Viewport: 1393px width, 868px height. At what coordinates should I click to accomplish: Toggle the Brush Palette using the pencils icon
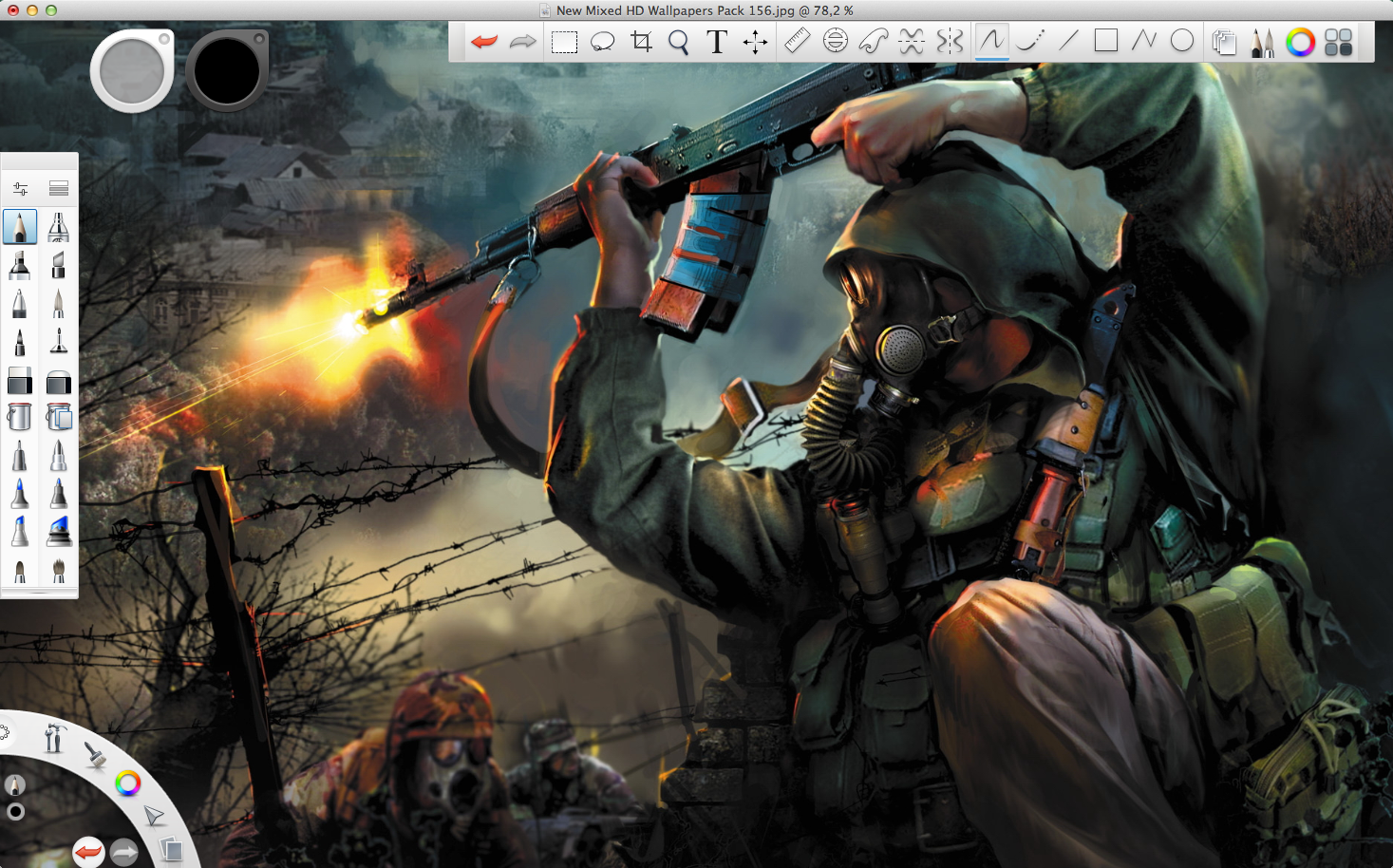(1262, 42)
